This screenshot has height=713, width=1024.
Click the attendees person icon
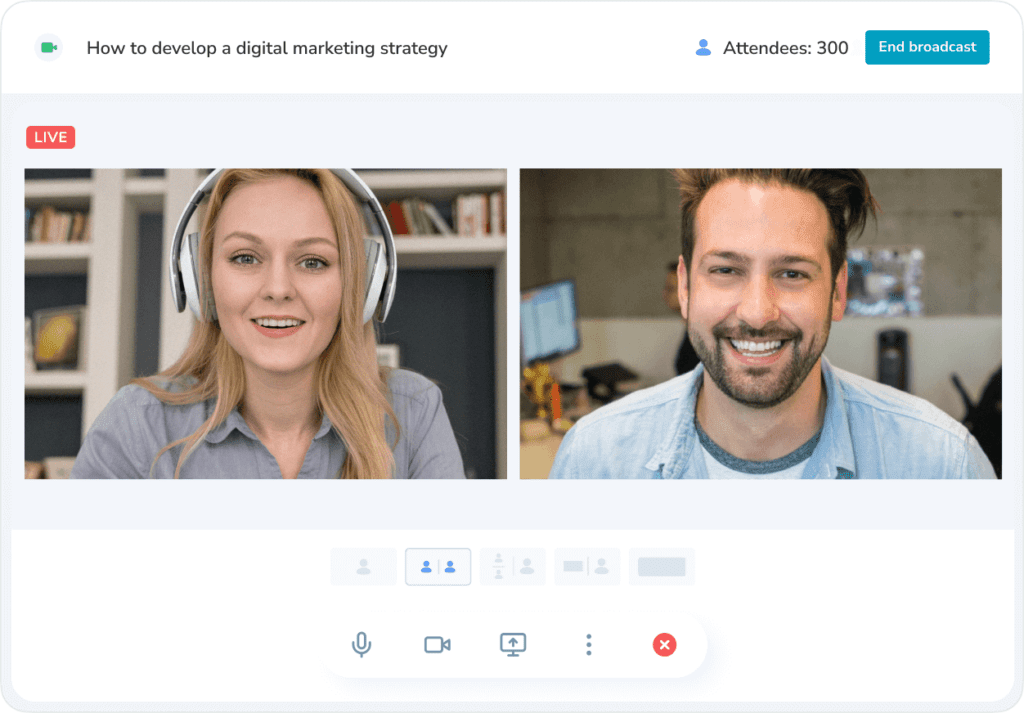click(703, 48)
